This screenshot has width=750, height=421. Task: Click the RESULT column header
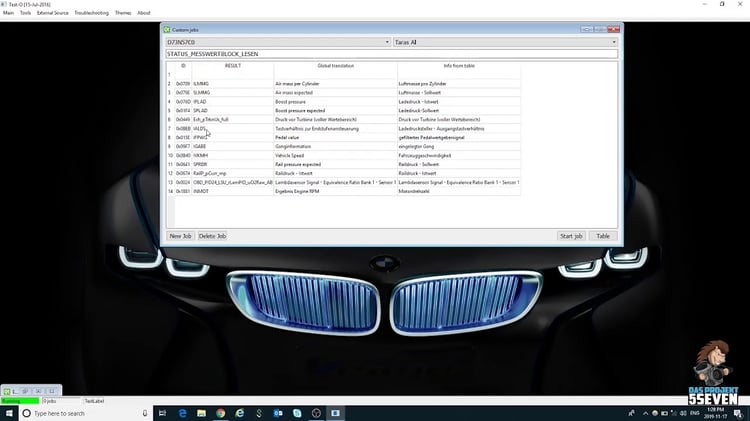[x=232, y=66]
